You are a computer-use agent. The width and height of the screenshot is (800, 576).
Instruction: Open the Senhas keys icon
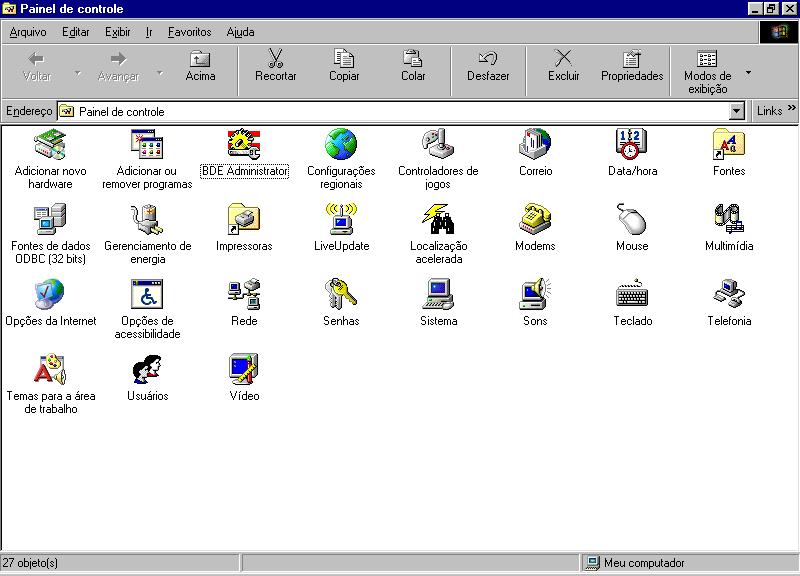pos(341,294)
